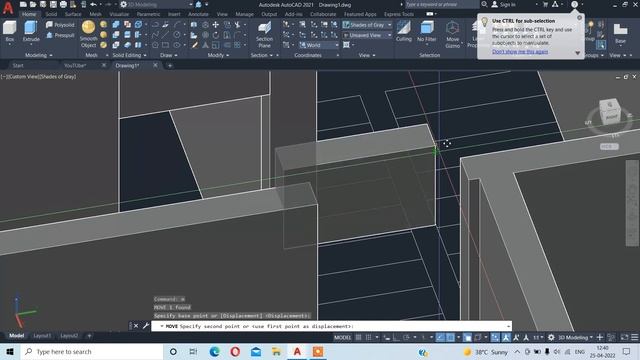Add a new drawing tab with plus
The height and width of the screenshot is (360, 640).
coord(170,65)
